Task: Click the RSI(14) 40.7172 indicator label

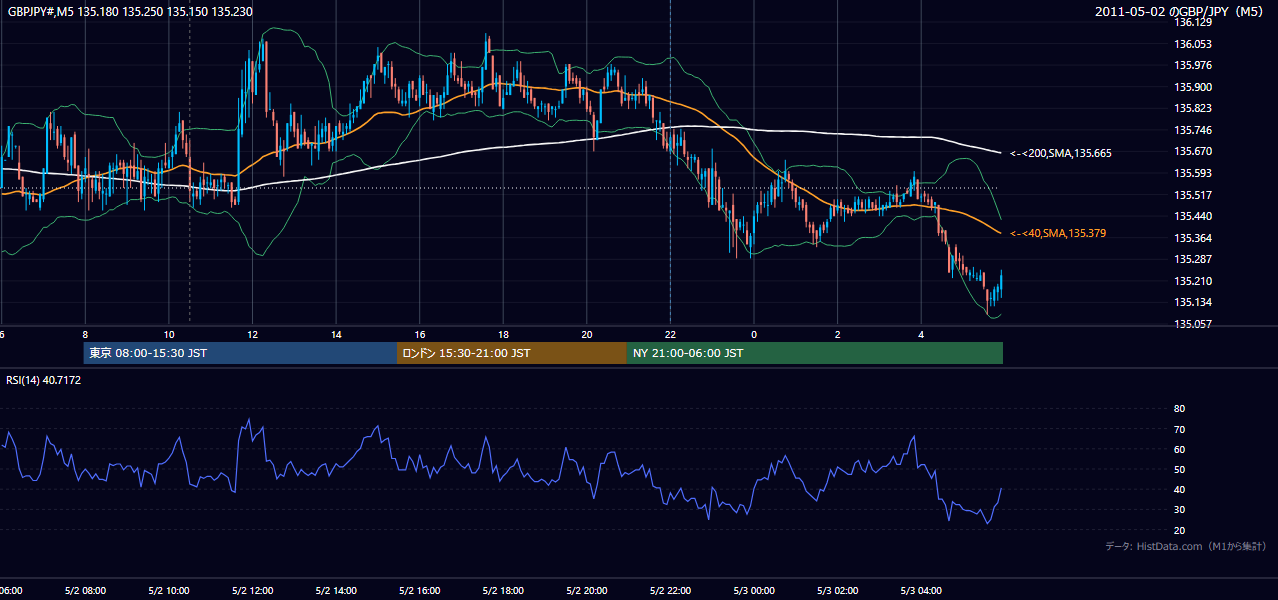Action: (44, 380)
